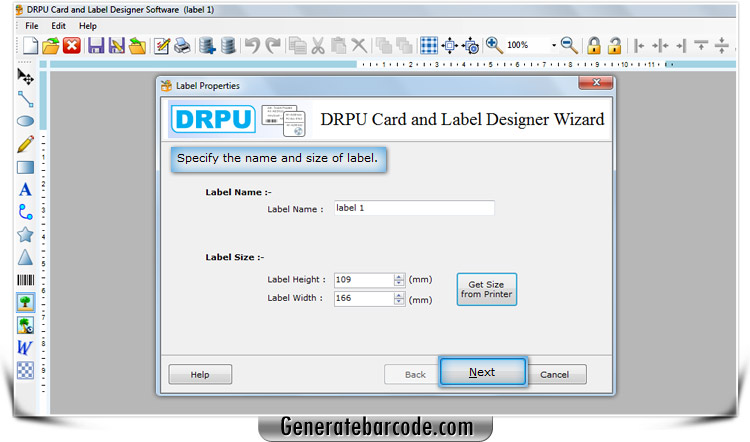Lock objects using the closed padlock icon
Viewport: 750px width, 442px height.
point(594,45)
